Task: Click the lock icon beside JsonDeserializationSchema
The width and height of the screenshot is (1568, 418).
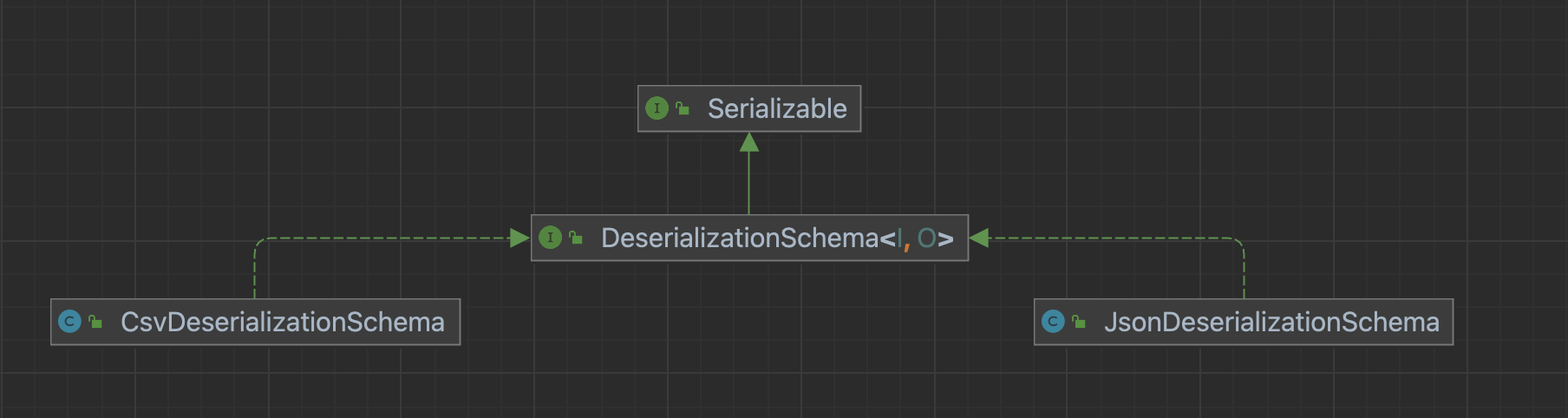Action: click(x=1079, y=322)
